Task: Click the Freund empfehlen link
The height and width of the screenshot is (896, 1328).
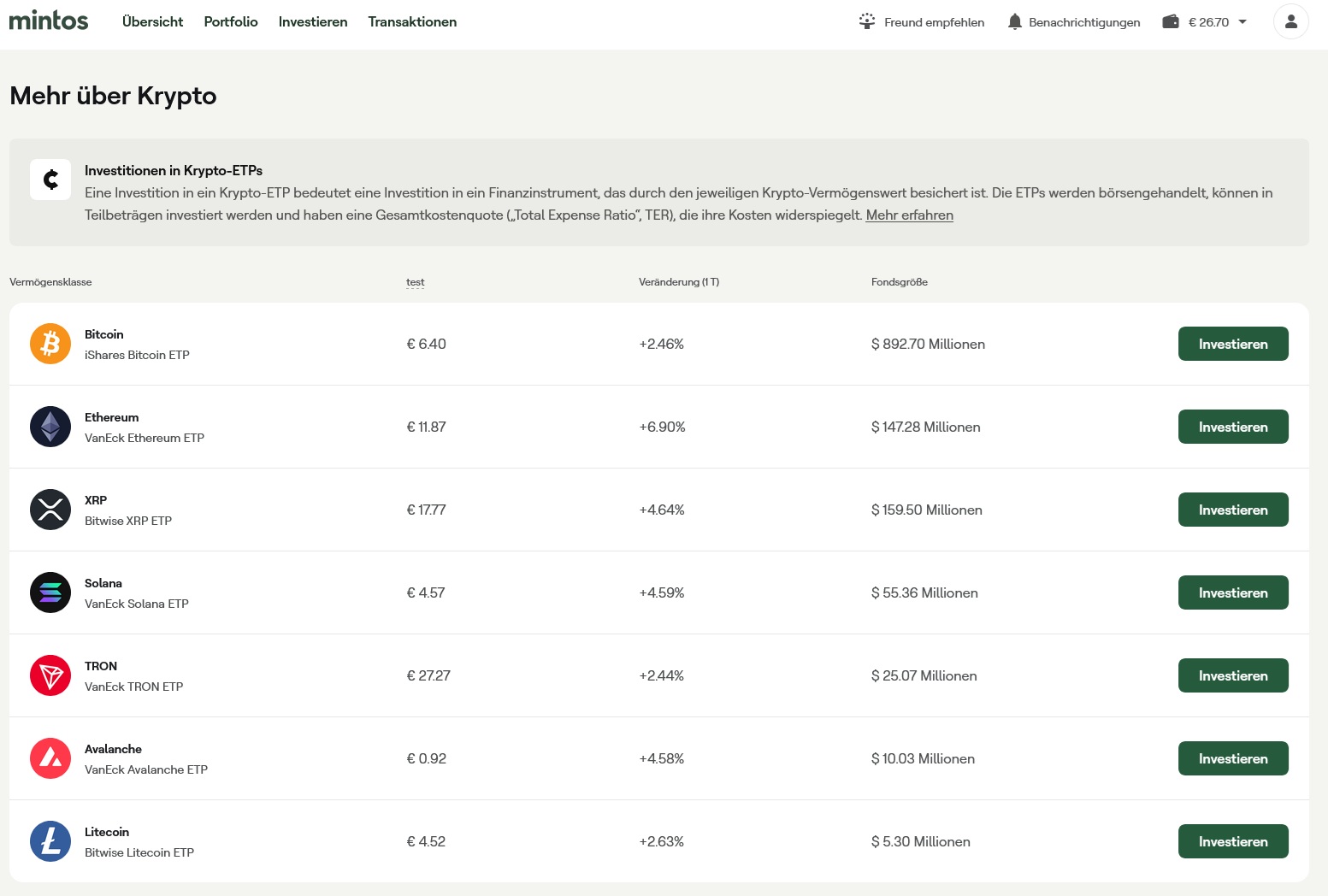Action: click(x=922, y=22)
